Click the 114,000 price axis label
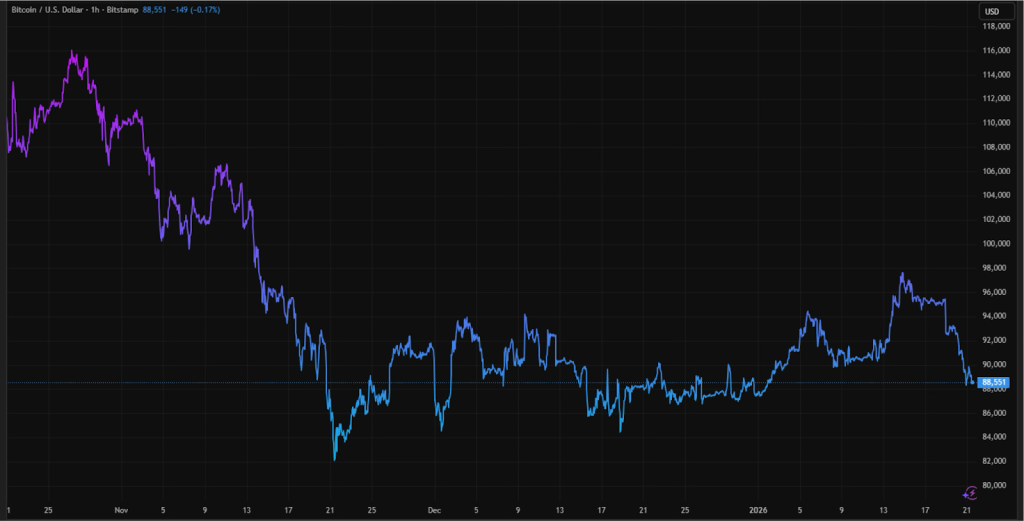Image resolution: width=1024 pixels, height=521 pixels. pyautogui.click(x=997, y=74)
